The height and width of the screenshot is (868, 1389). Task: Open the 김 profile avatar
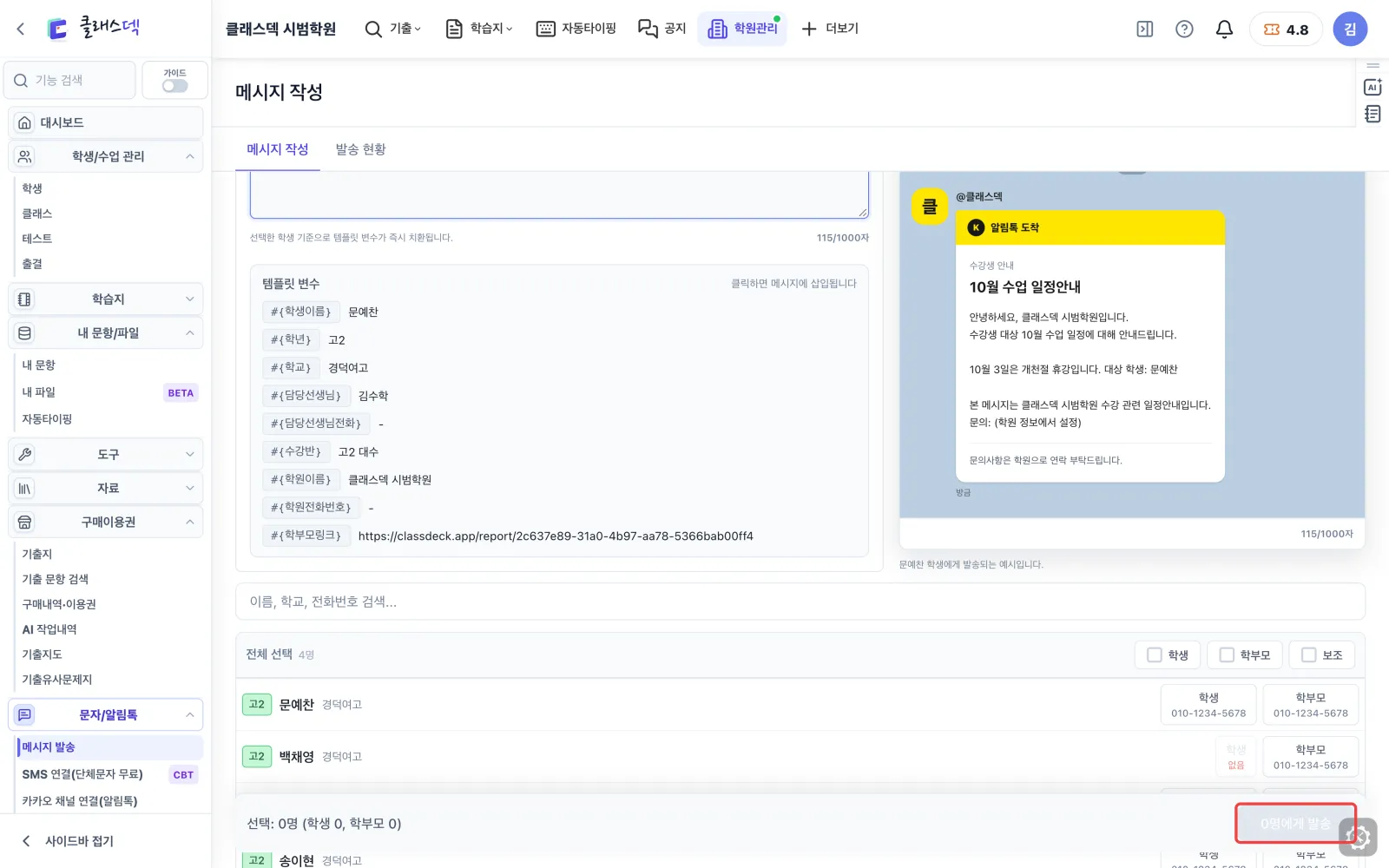click(1350, 30)
